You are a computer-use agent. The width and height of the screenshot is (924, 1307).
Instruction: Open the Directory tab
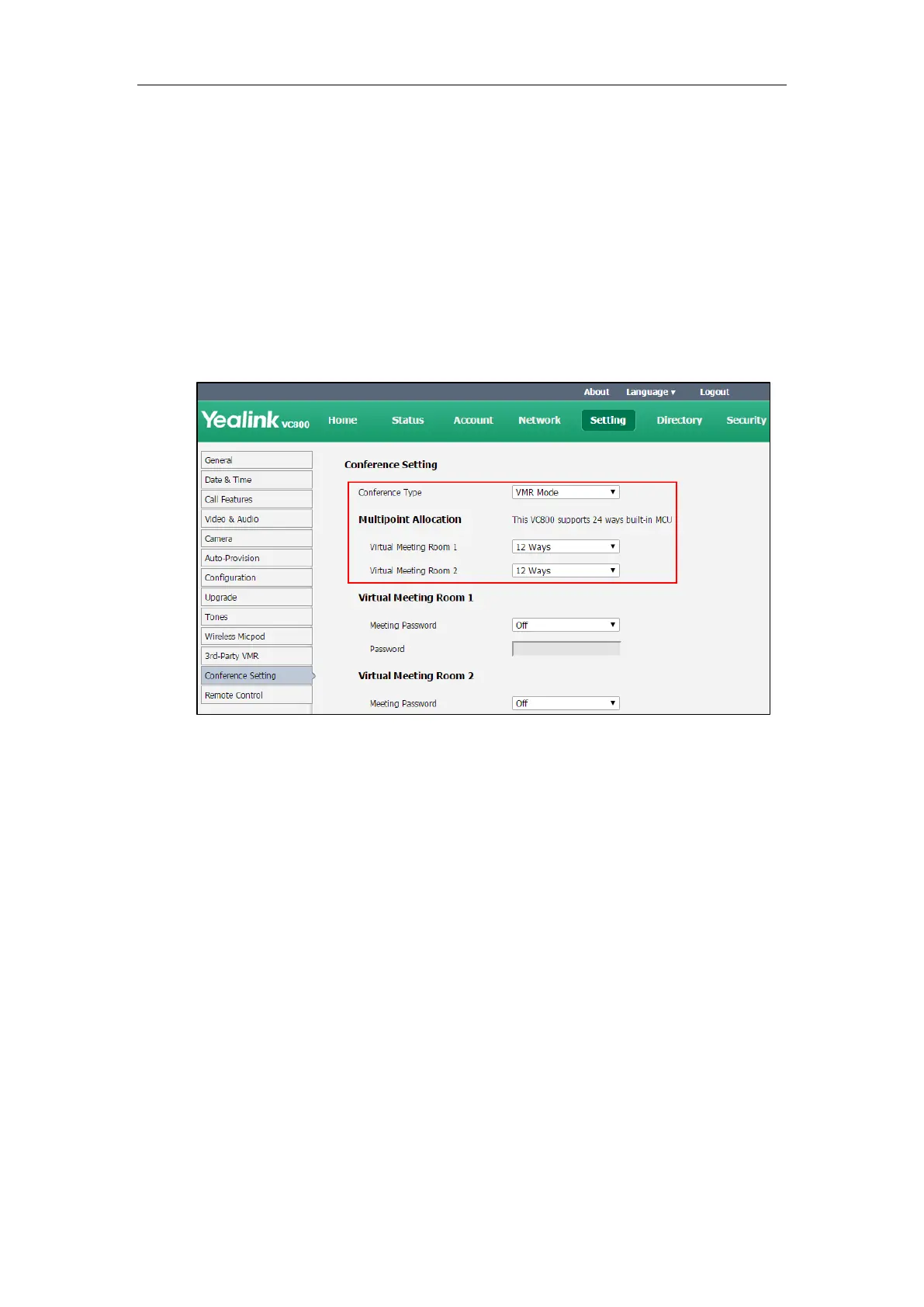(679, 420)
